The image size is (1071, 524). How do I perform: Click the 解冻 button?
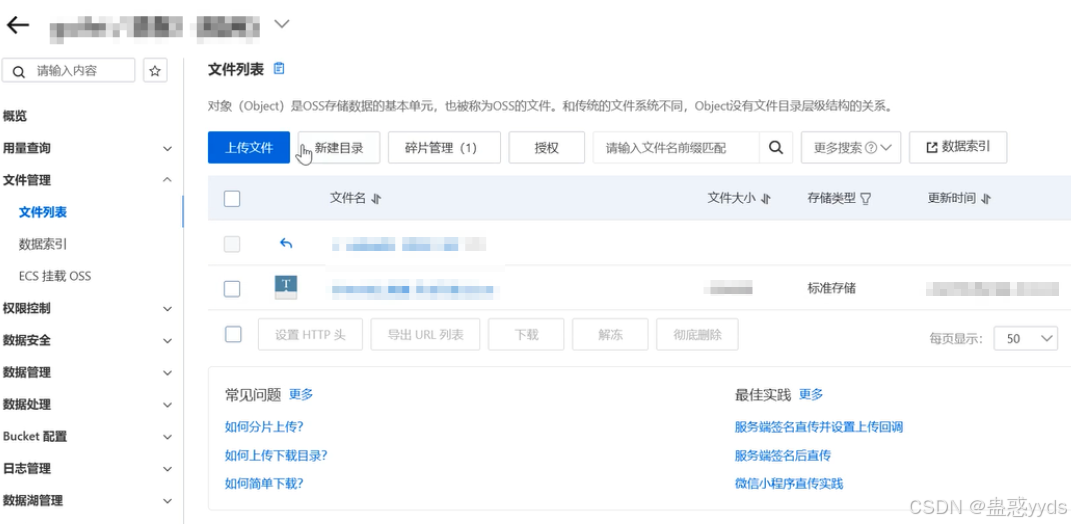(610, 335)
